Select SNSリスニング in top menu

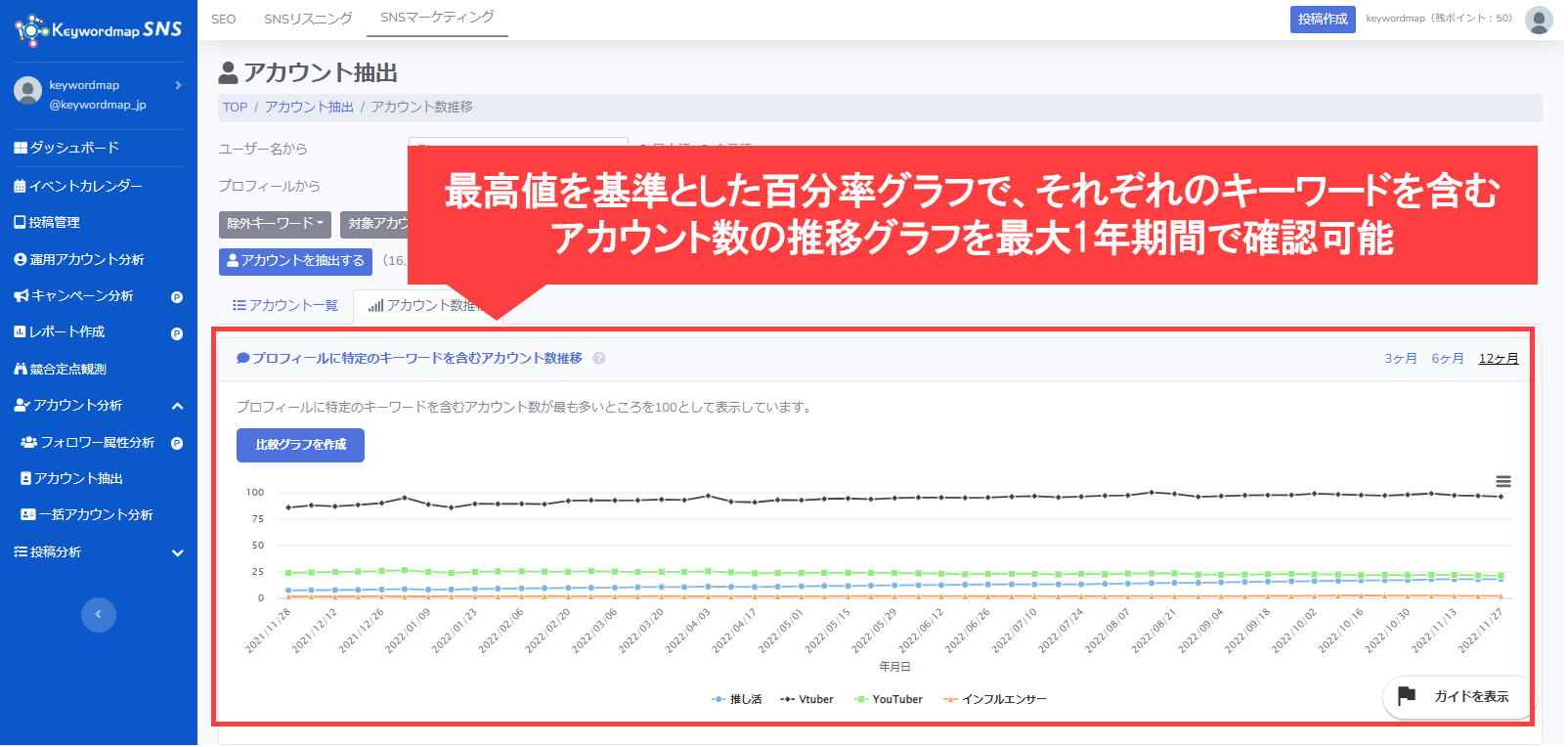[308, 20]
